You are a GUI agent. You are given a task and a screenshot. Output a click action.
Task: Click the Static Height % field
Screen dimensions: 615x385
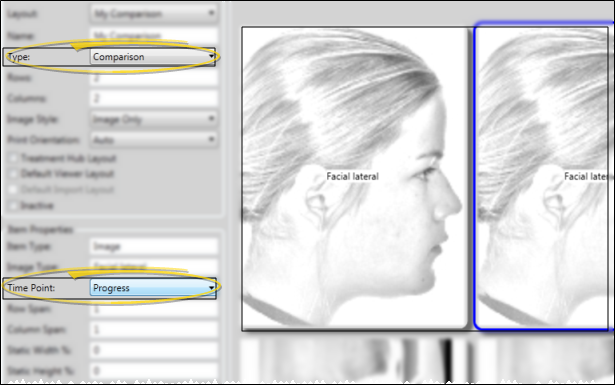pyautogui.click(x=154, y=370)
